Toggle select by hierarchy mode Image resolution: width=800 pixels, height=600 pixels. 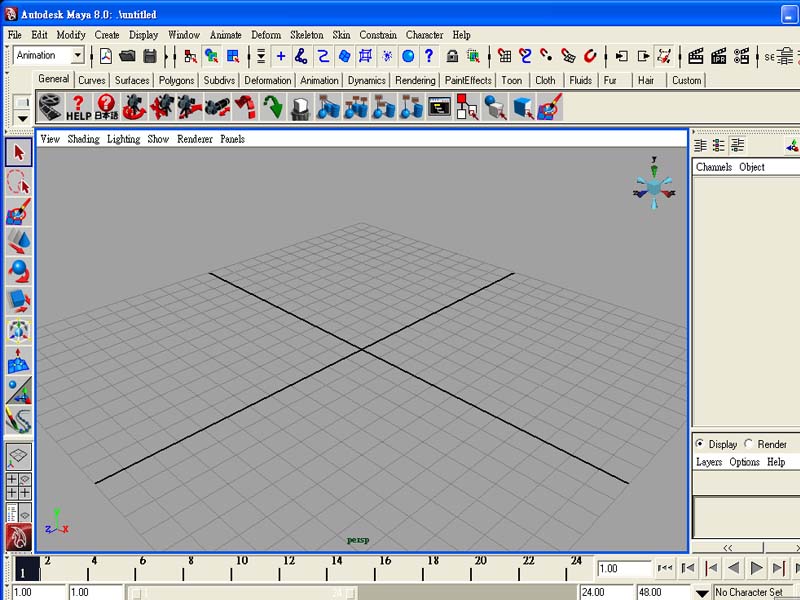(190, 56)
